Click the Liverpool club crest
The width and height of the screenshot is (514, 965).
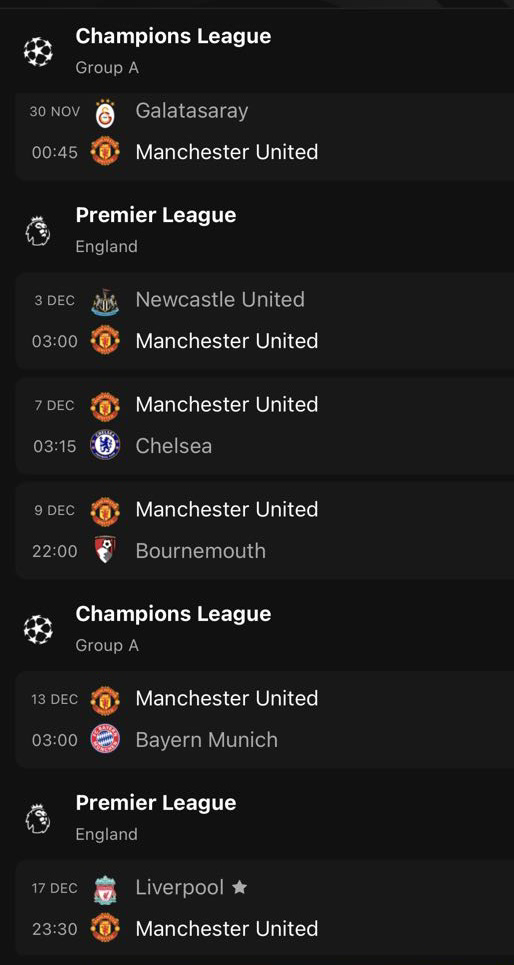point(105,889)
